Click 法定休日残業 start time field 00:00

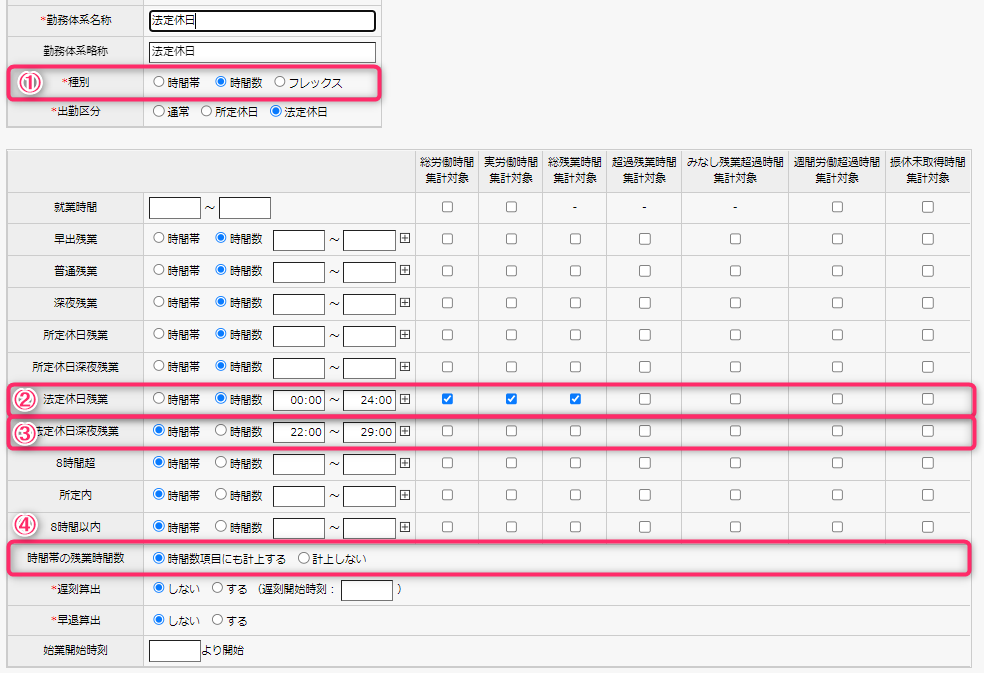coord(299,400)
